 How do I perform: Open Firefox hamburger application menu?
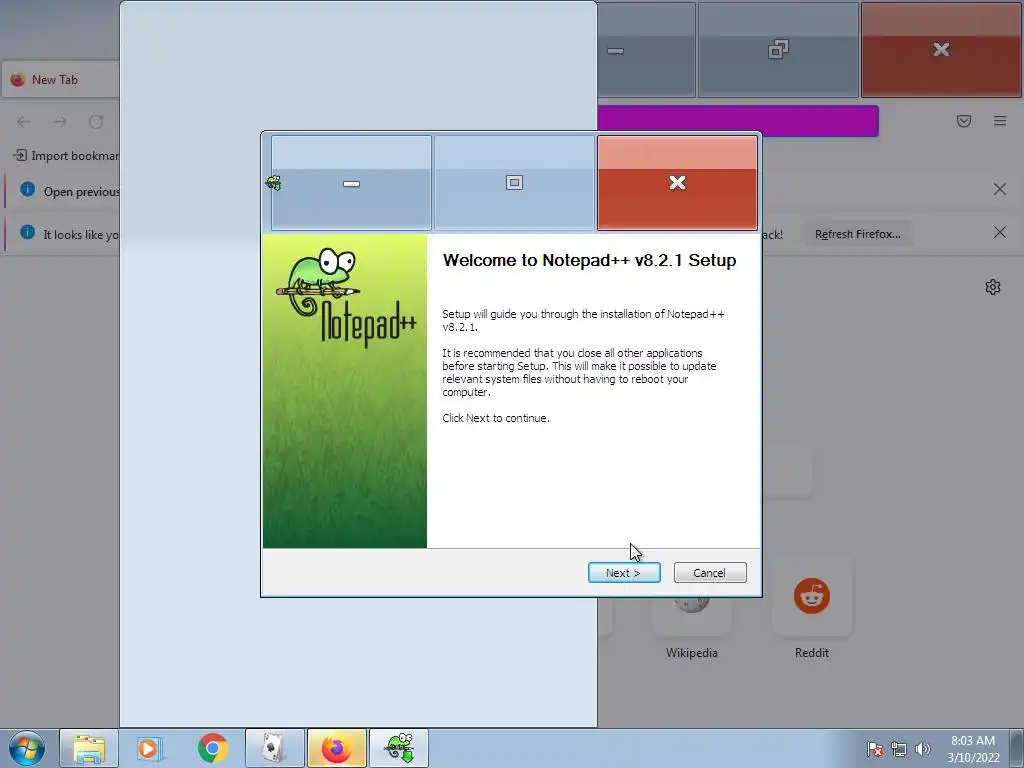[x=1000, y=121]
